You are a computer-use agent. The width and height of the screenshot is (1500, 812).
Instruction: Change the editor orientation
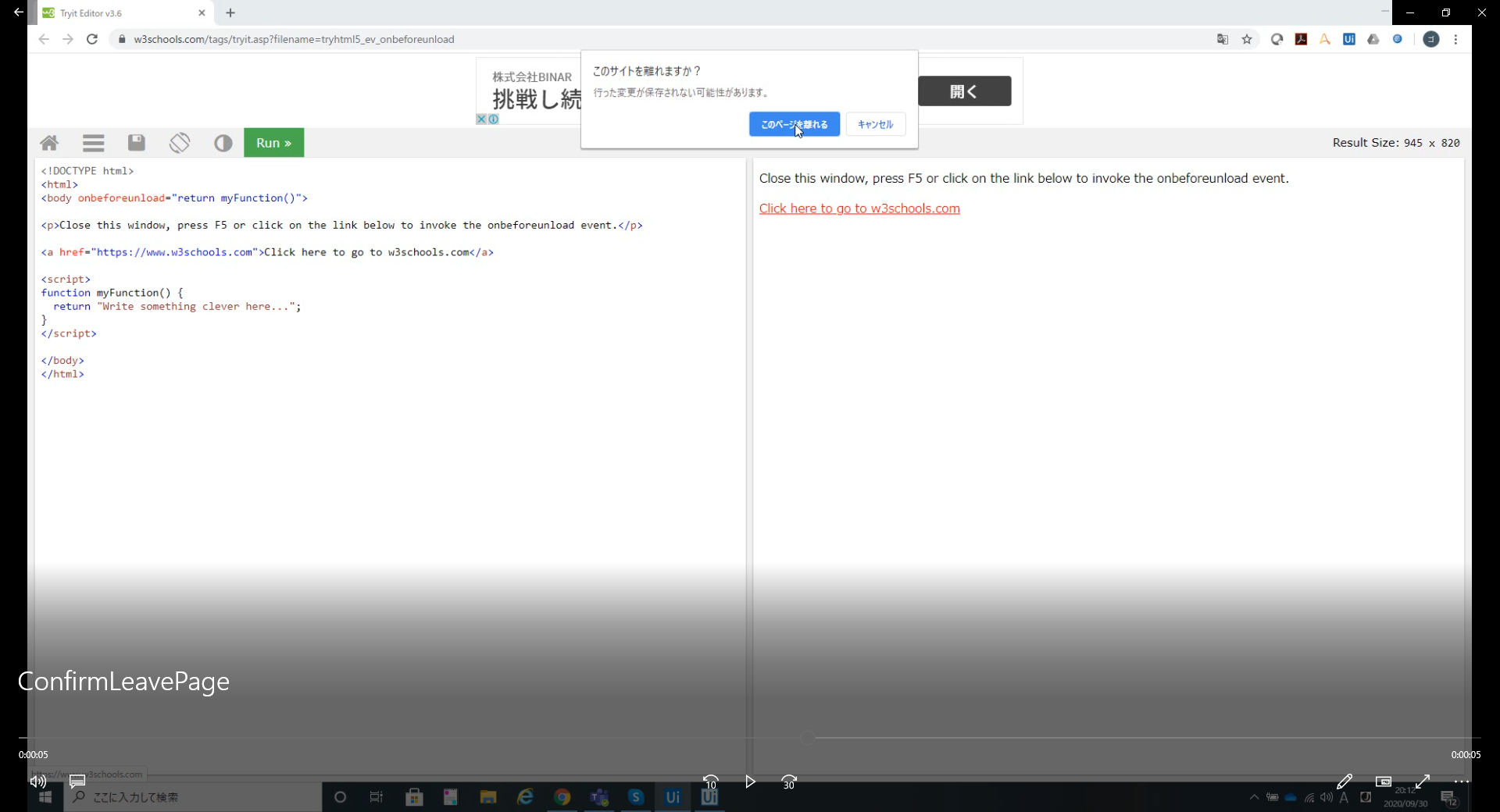pyautogui.click(x=180, y=143)
